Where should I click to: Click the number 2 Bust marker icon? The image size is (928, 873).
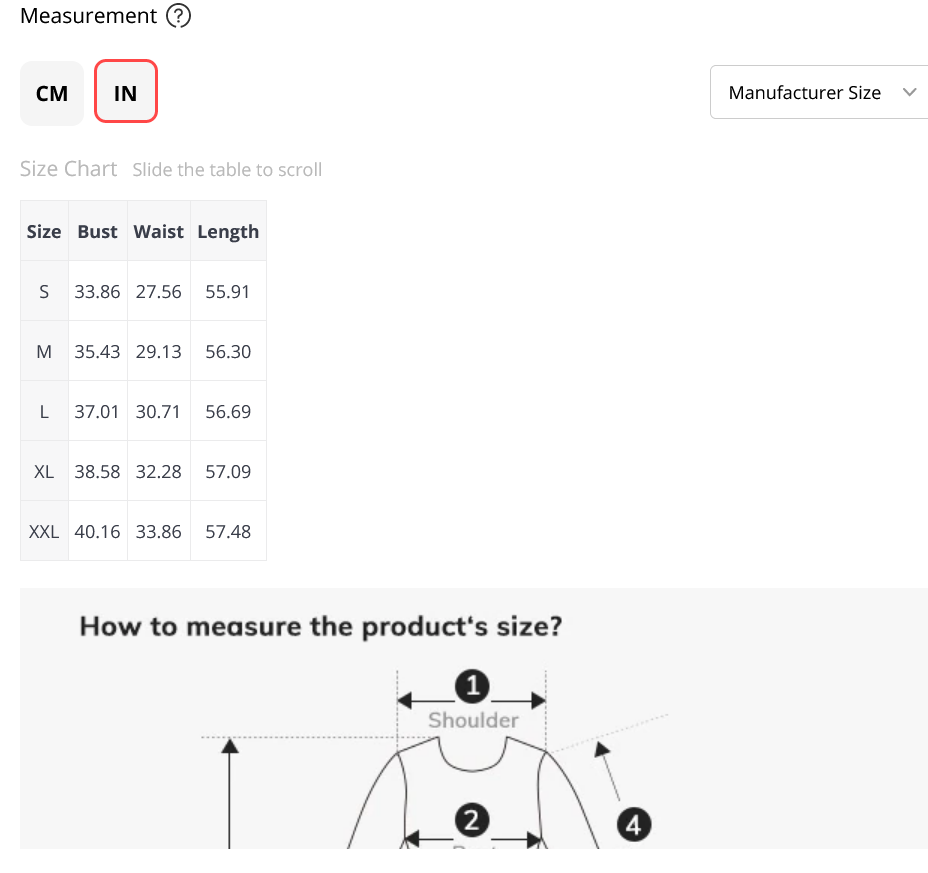pyautogui.click(x=471, y=822)
